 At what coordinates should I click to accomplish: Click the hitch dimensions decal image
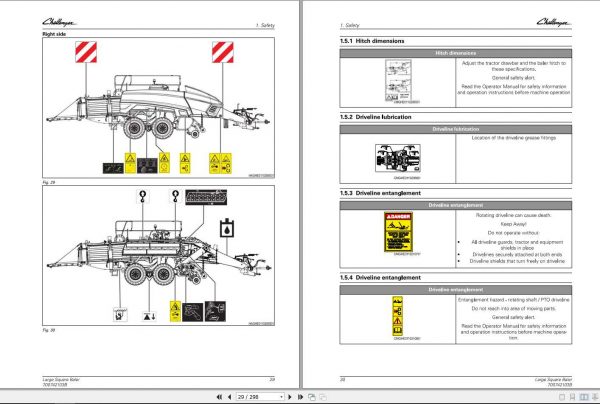coord(398,80)
